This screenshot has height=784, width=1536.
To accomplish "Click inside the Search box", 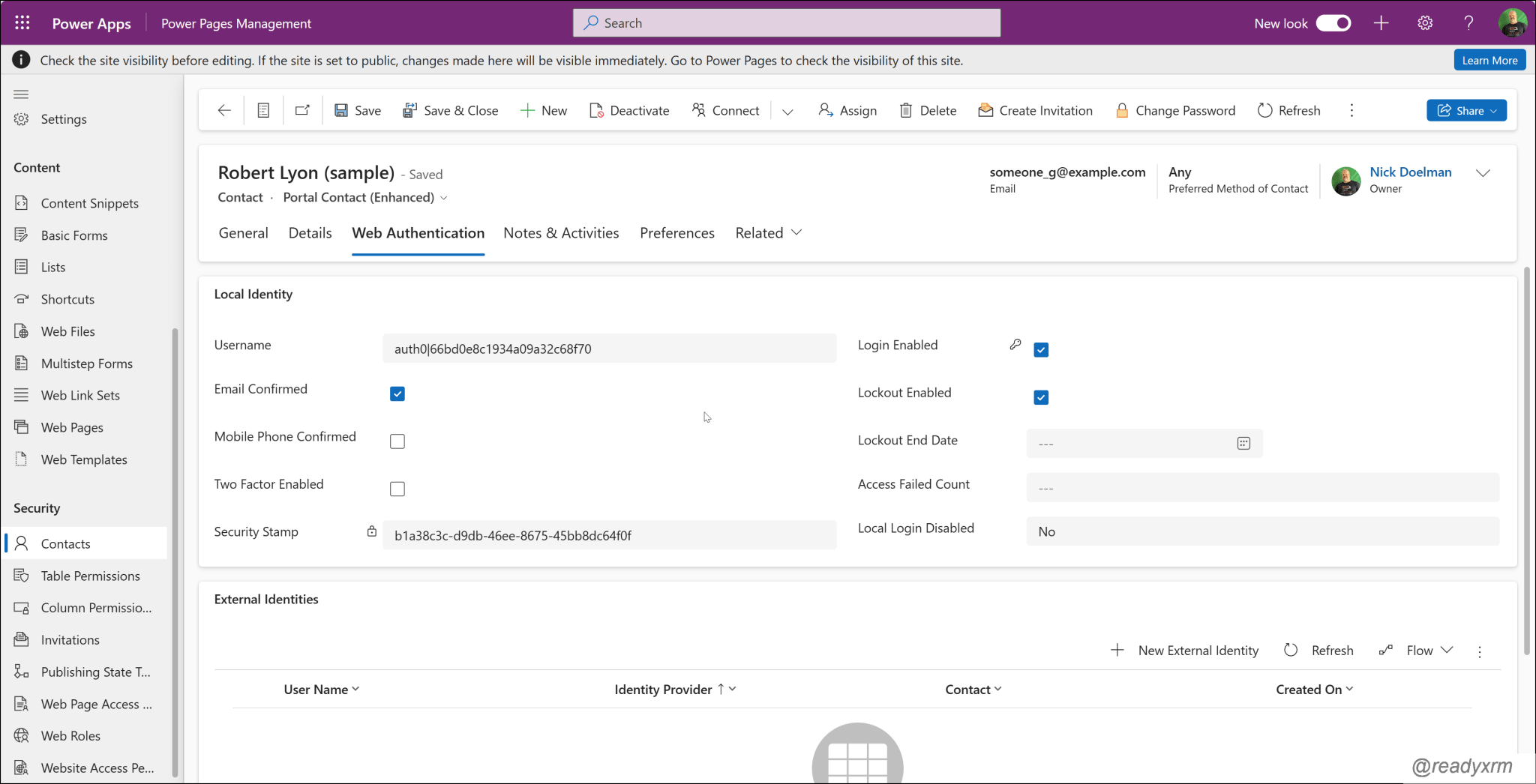I will [x=785, y=22].
